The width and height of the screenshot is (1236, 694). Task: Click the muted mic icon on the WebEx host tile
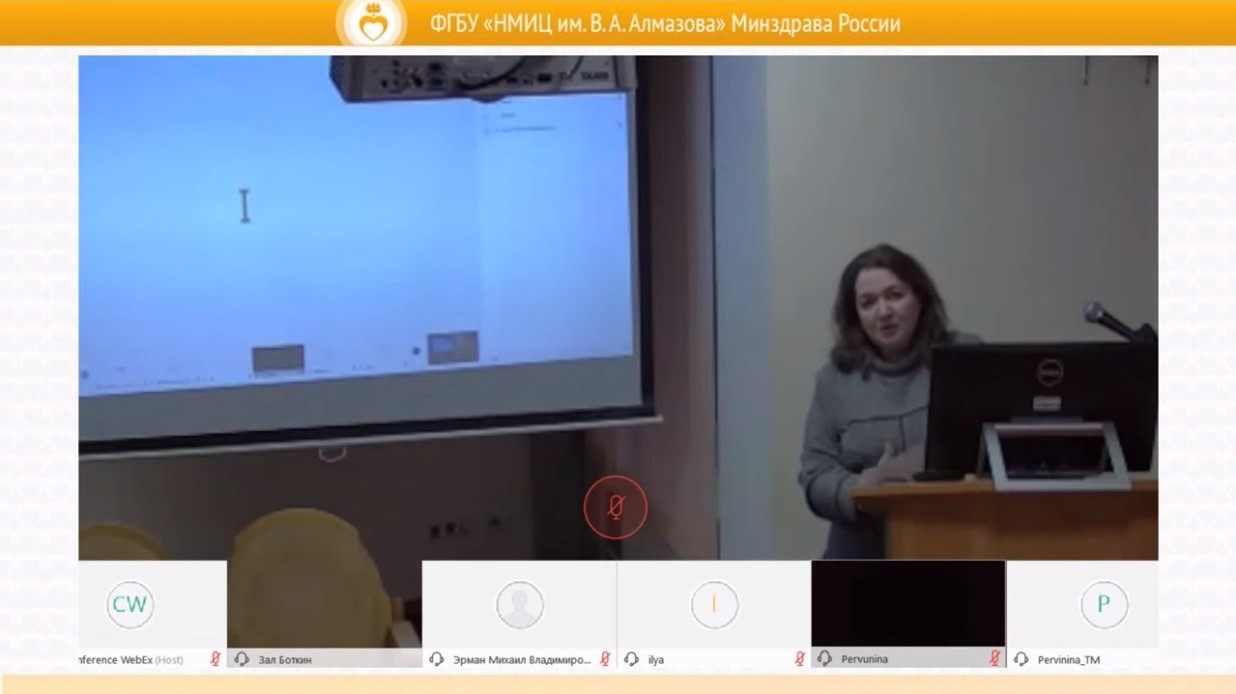click(215, 659)
